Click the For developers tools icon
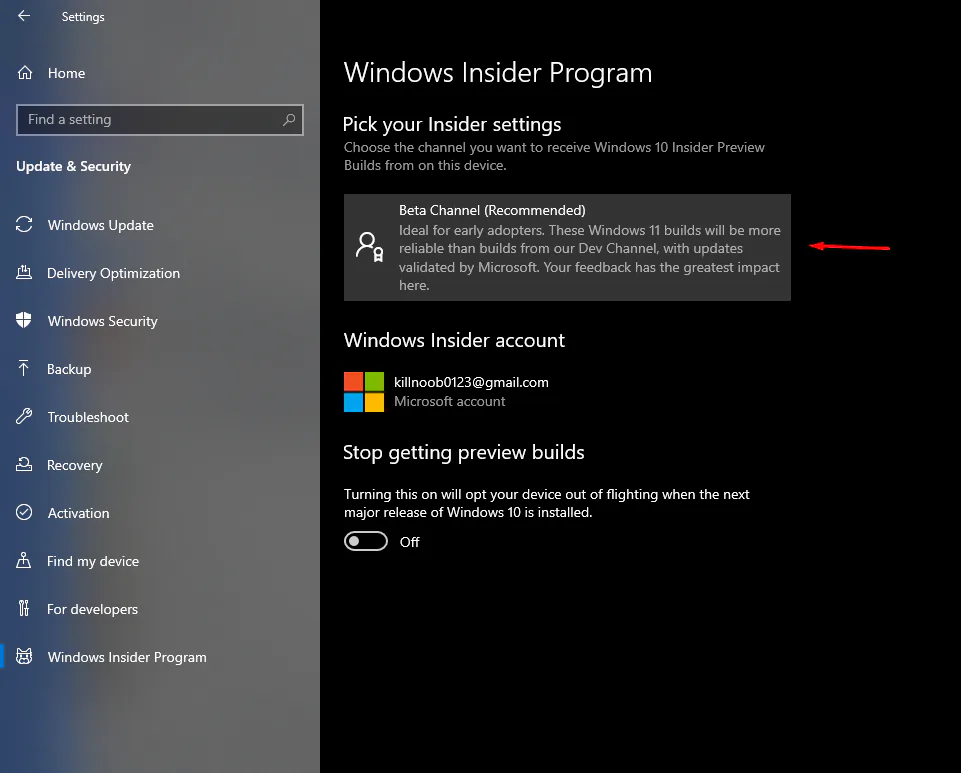The height and width of the screenshot is (773, 961). click(x=24, y=608)
